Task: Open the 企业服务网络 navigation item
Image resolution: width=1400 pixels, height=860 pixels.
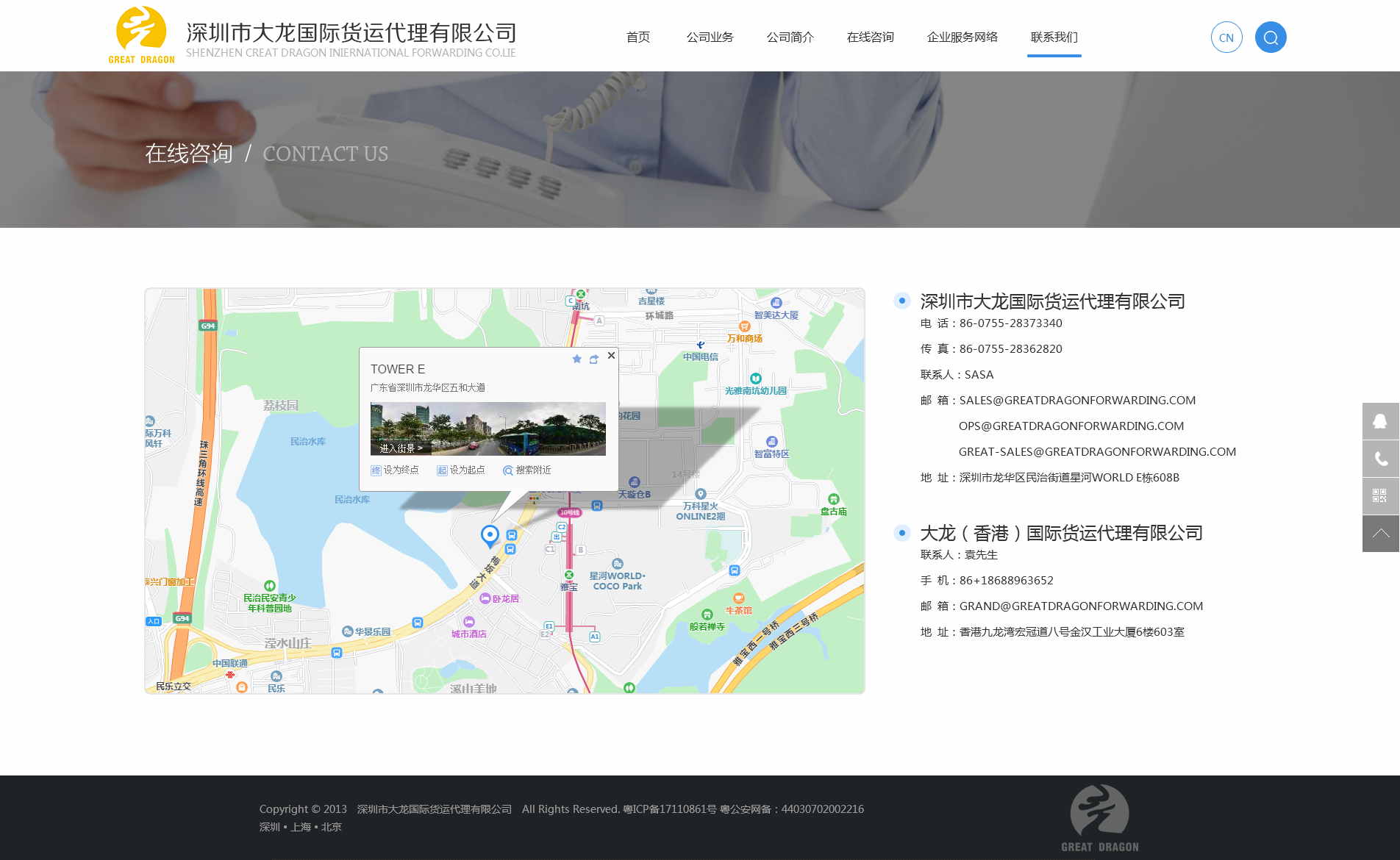Action: tap(962, 37)
